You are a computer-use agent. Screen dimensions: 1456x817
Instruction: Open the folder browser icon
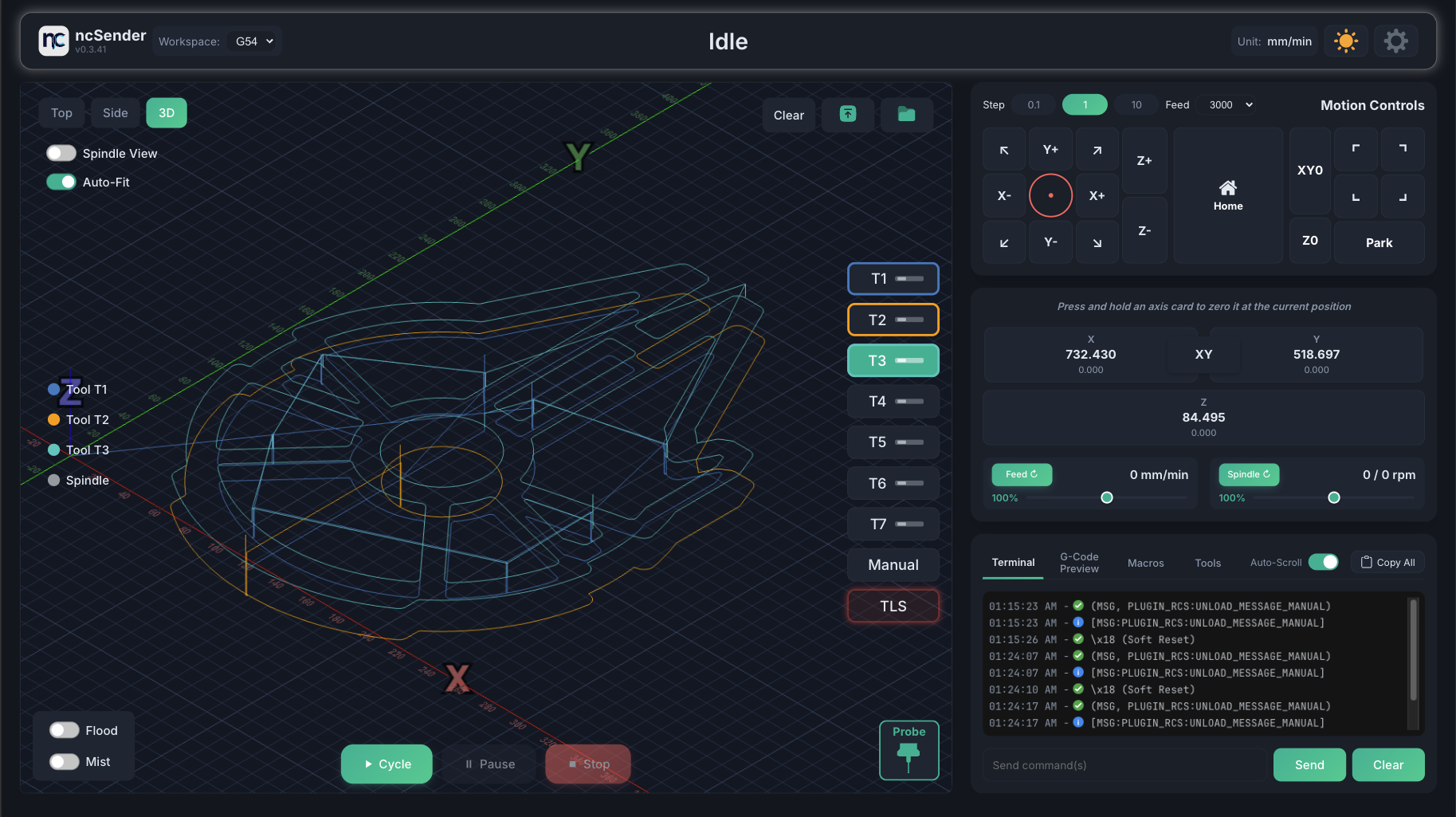pos(906,115)
